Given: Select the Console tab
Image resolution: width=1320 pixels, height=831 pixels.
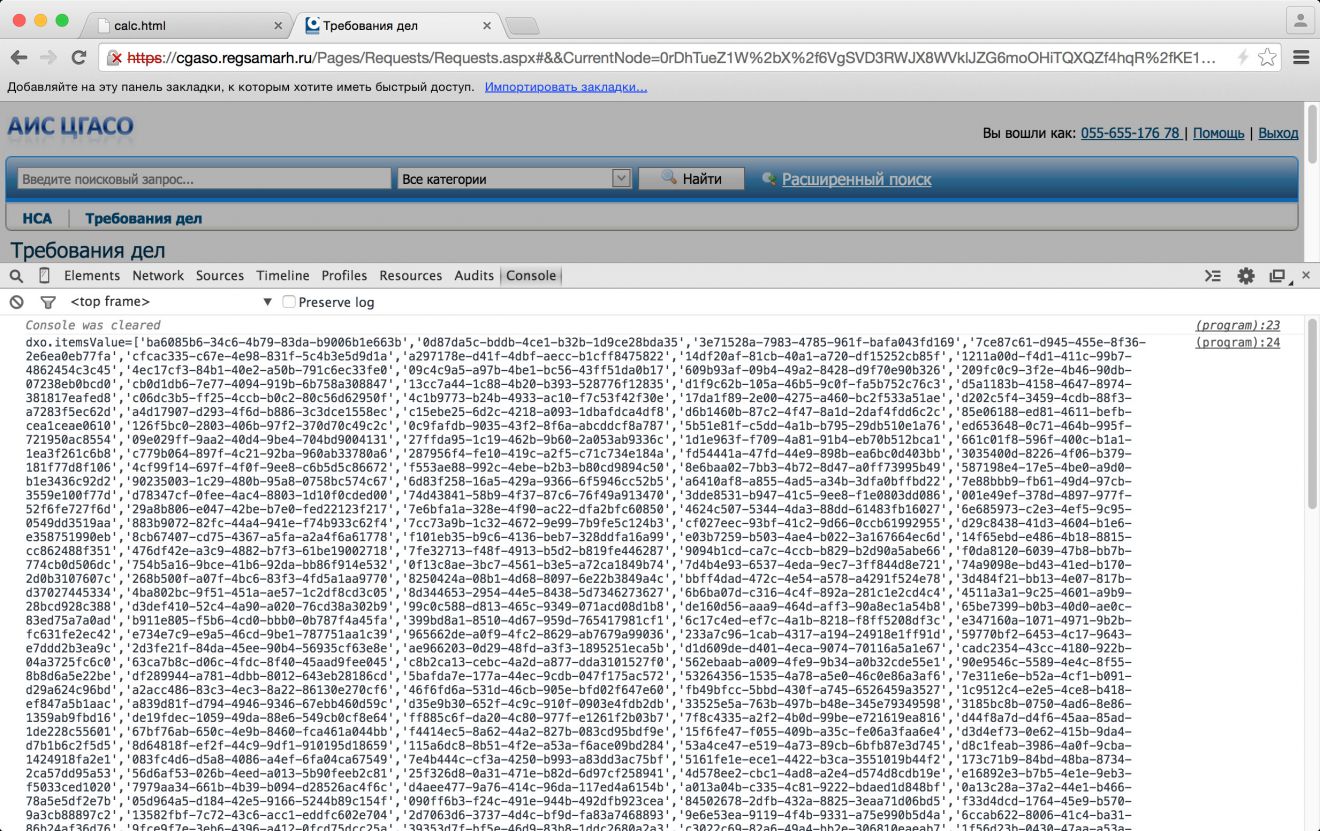Looking at the screenshot, I should 531,276.
